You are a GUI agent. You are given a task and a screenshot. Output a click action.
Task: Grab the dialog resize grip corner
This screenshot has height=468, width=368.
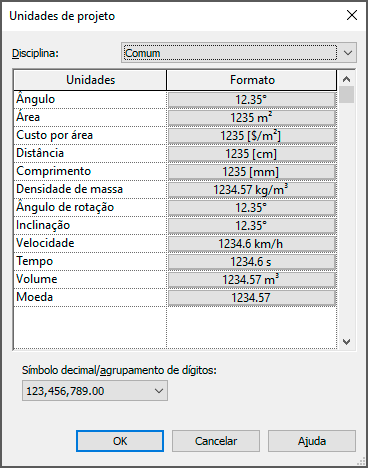[x=361, y=461]
